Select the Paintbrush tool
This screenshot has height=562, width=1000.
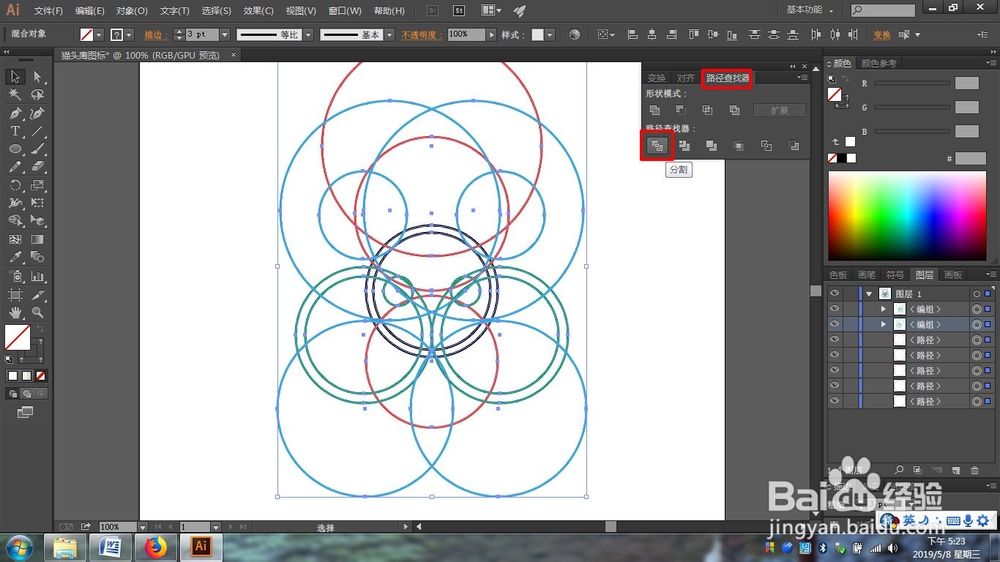pyautogui.click(x=37, y=149)
